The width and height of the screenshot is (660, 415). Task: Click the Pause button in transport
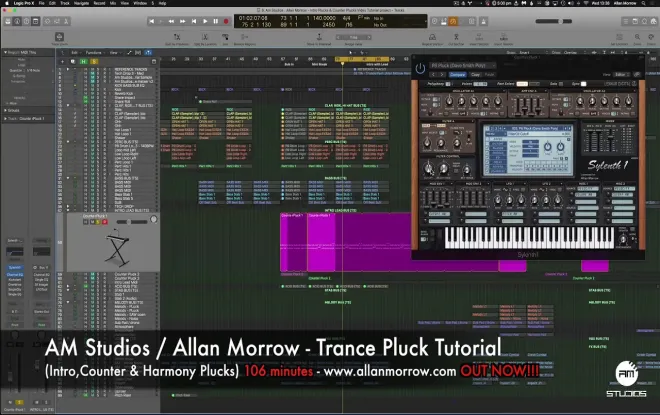click(x=216, y=21)
